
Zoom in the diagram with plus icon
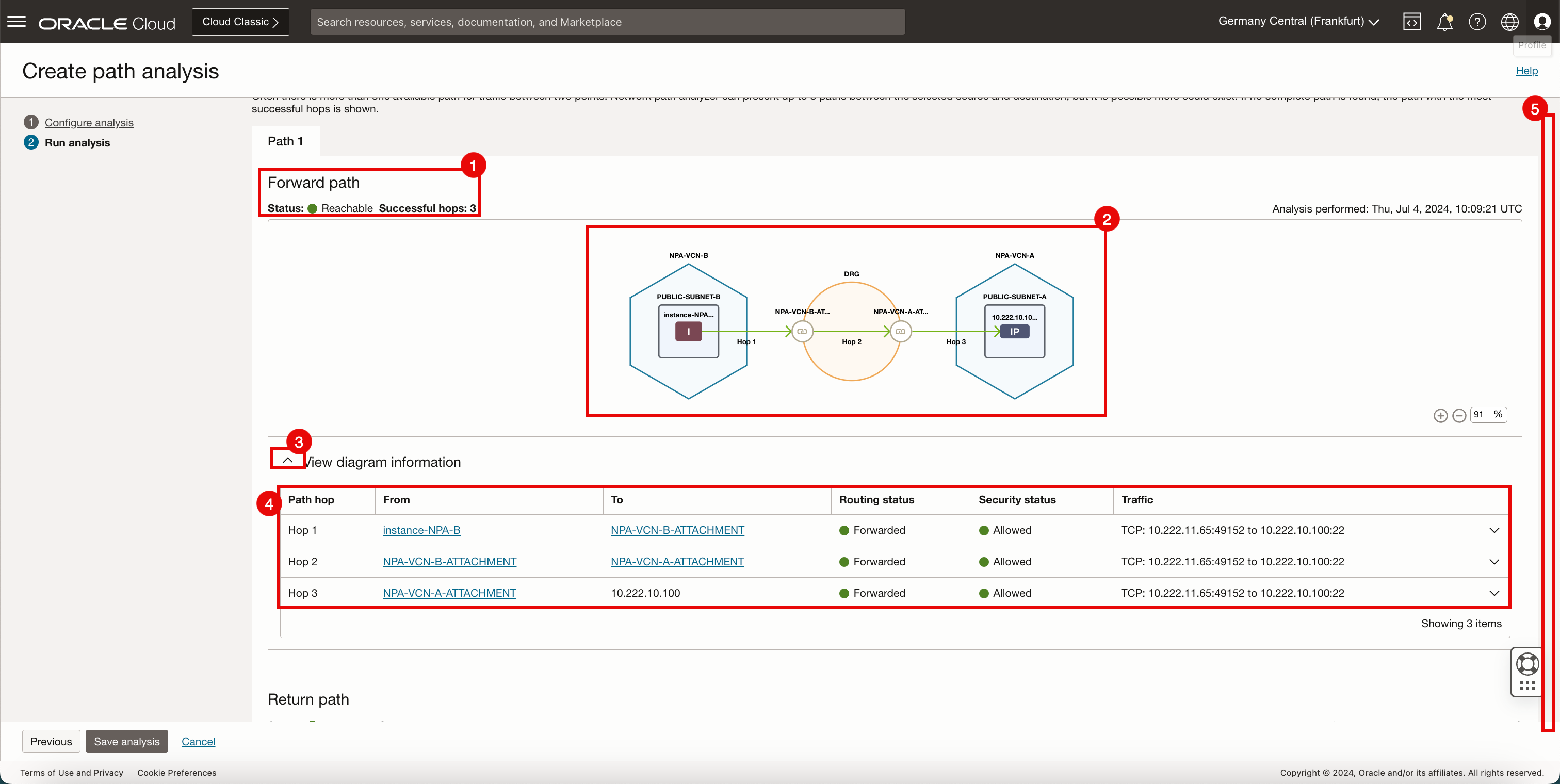(1441, 415)
